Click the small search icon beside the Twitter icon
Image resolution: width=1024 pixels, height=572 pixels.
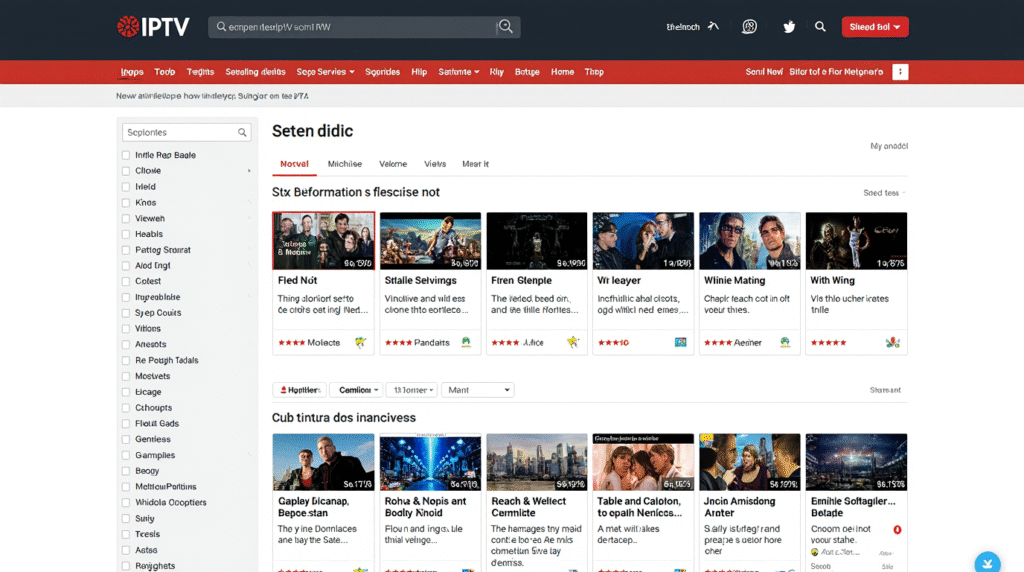pos(820,27)
